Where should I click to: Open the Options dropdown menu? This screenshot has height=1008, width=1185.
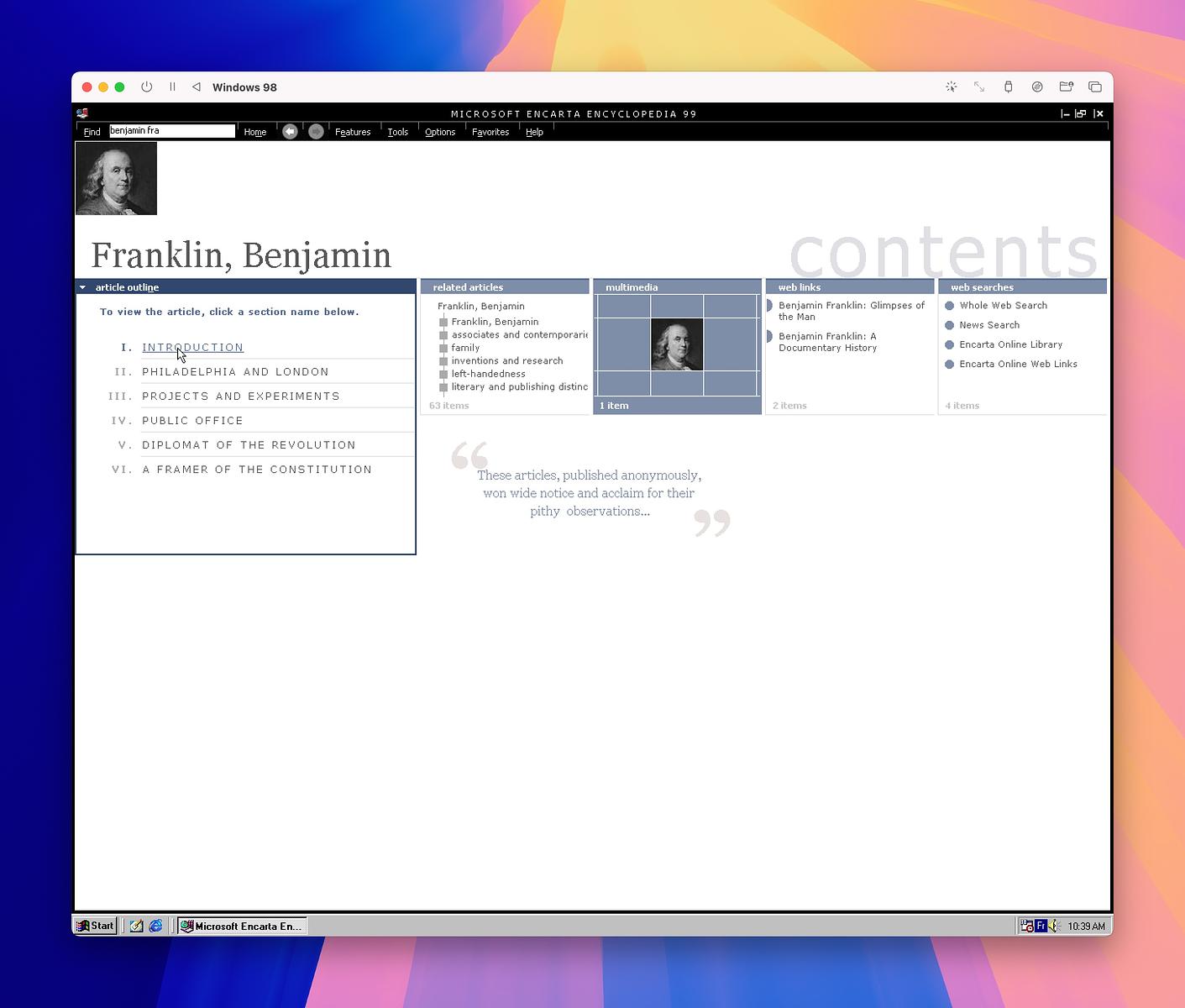439,132
